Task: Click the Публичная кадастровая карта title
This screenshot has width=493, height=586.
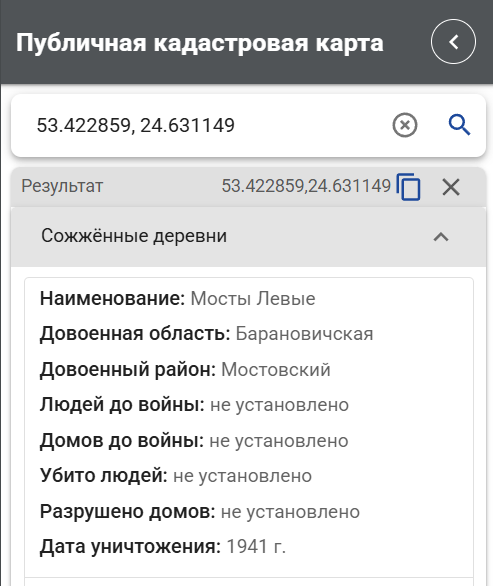Action: click(x=200, y=43)
